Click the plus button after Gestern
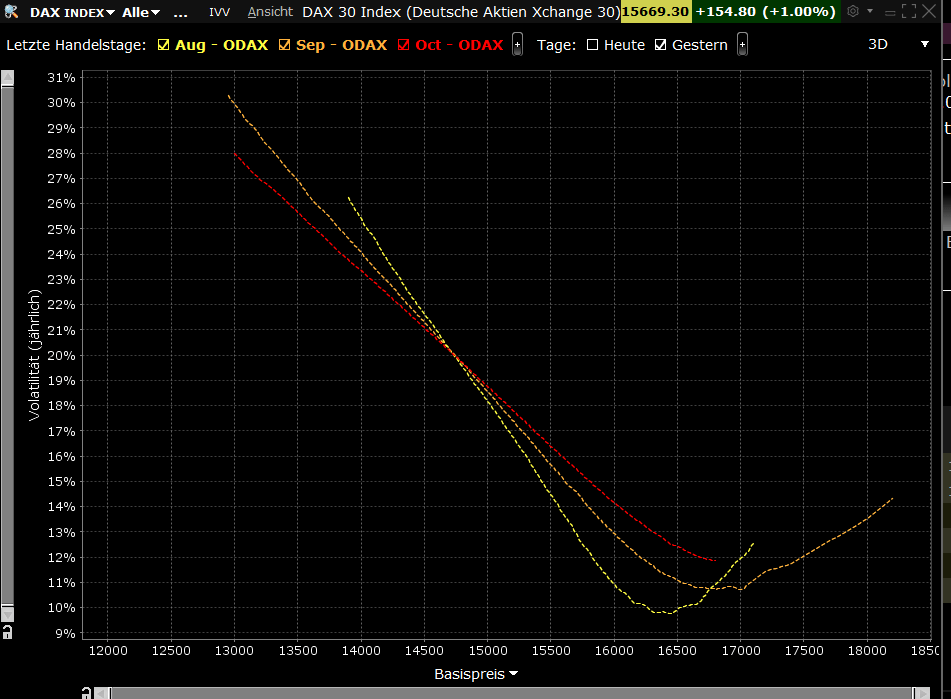The image size is (951, 699). tap(742, 45)
